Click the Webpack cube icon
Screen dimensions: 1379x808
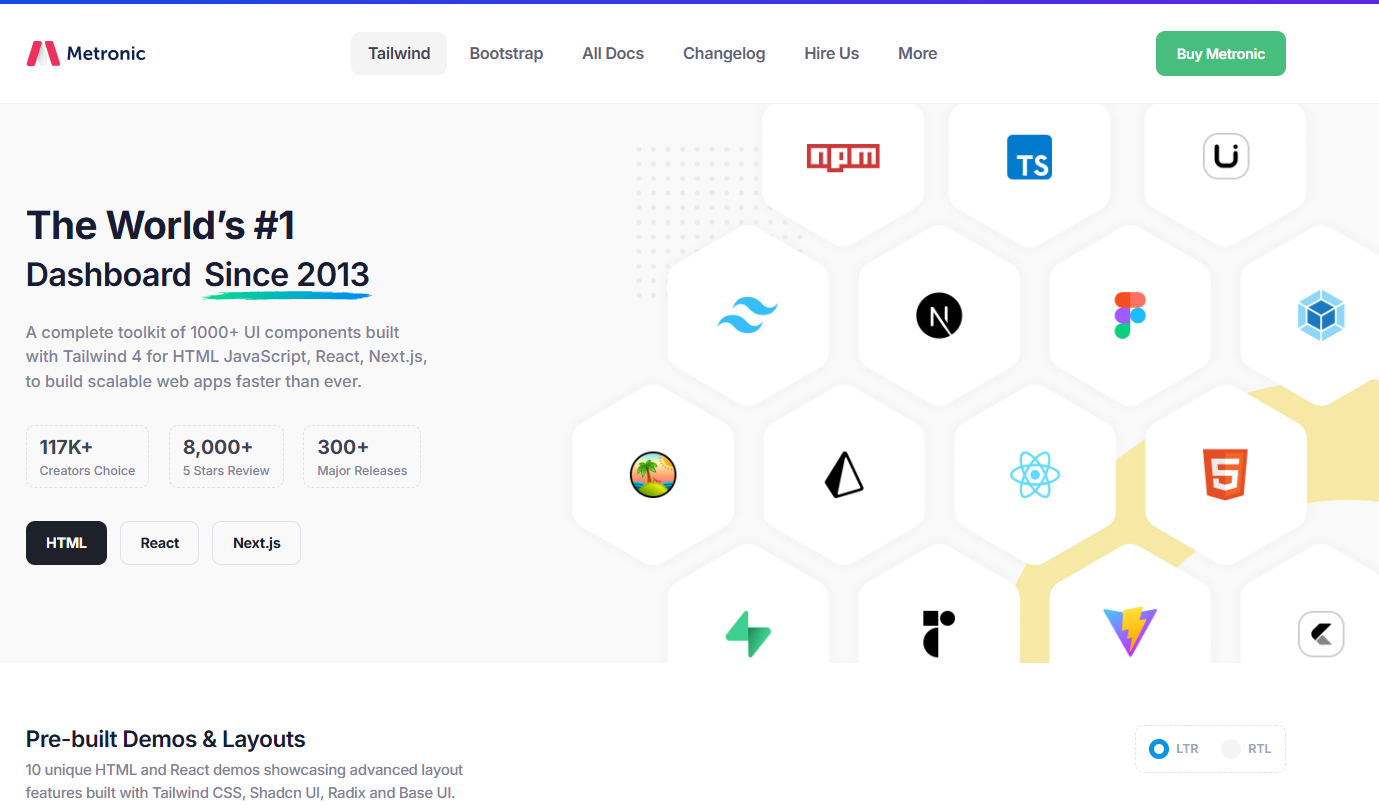(1321, 316)
